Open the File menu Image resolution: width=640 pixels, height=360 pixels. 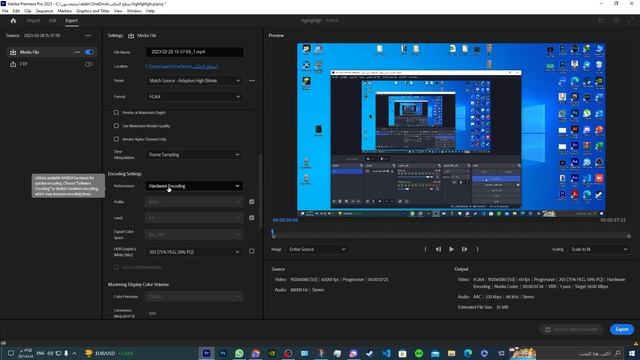pos(5,11)
